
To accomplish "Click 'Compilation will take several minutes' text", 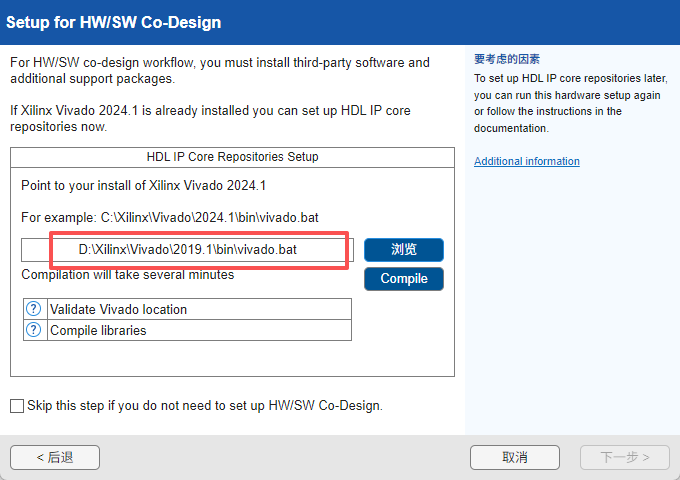I will (128, 275).
